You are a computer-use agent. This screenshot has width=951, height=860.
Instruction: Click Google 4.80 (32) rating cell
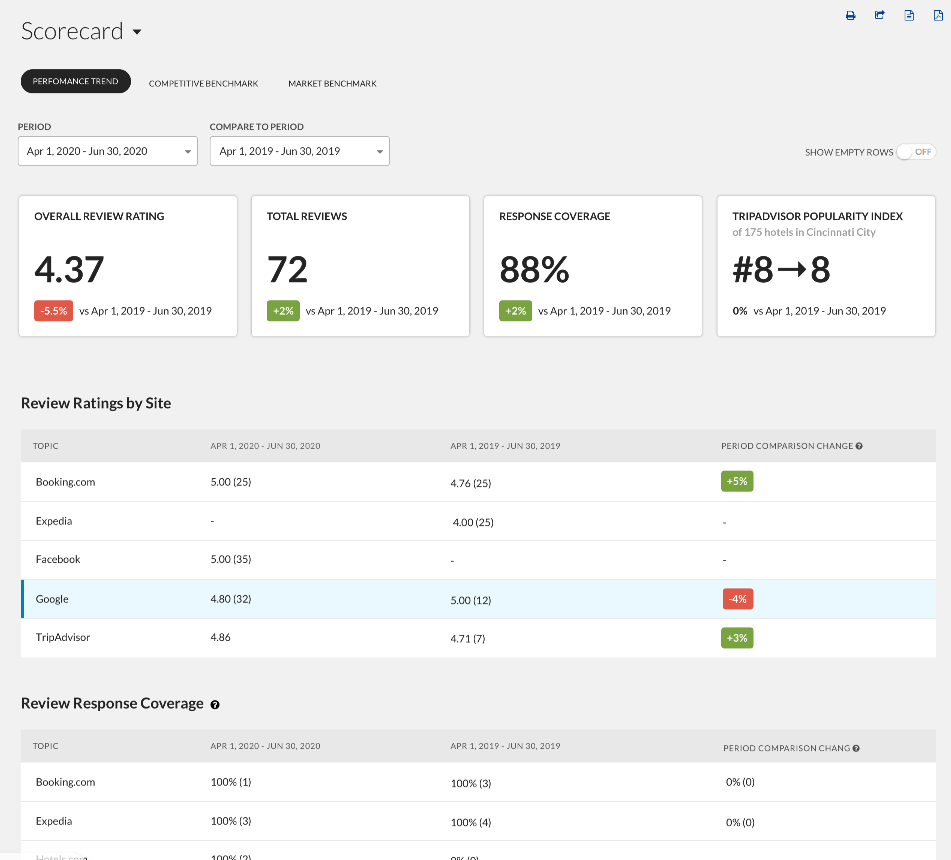[231, 599]
